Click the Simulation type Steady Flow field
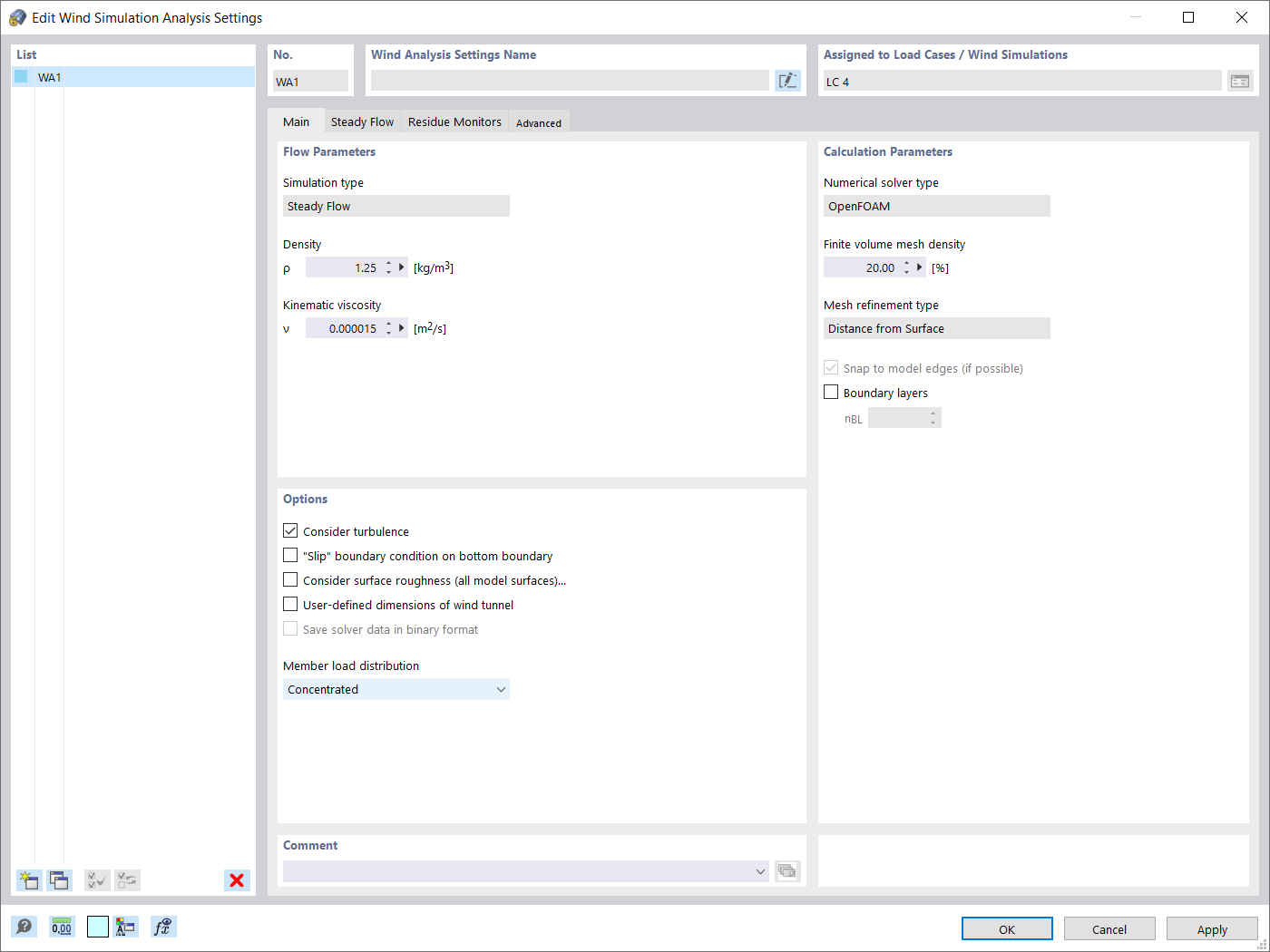This screenshot has width=1270, height=952. [x=396, y=206]
